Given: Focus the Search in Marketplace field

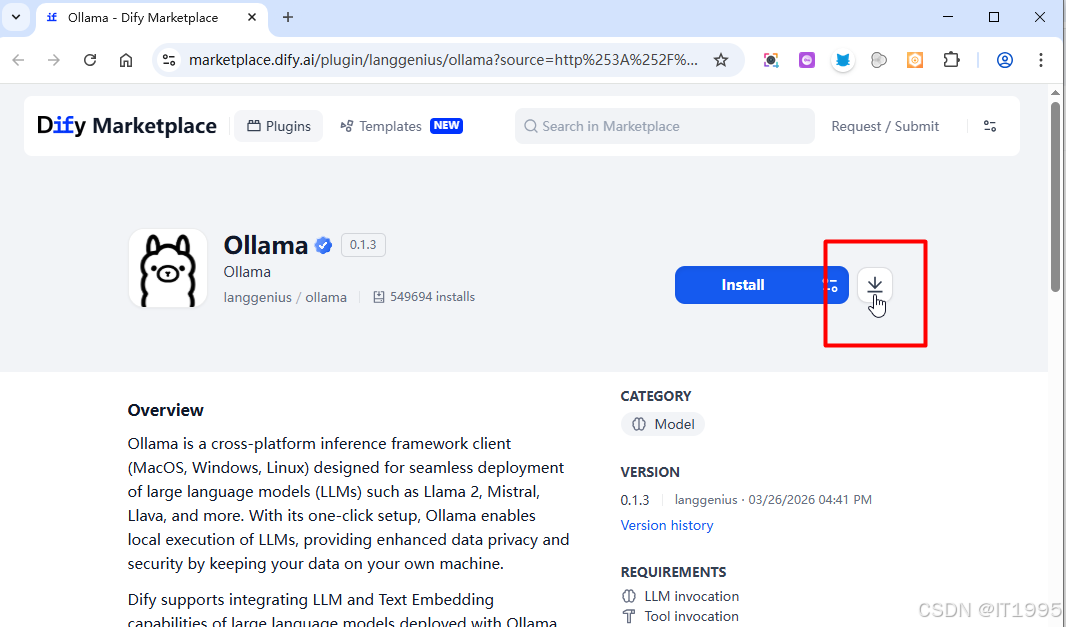Looking at the screenshot, I should [665, 126].
